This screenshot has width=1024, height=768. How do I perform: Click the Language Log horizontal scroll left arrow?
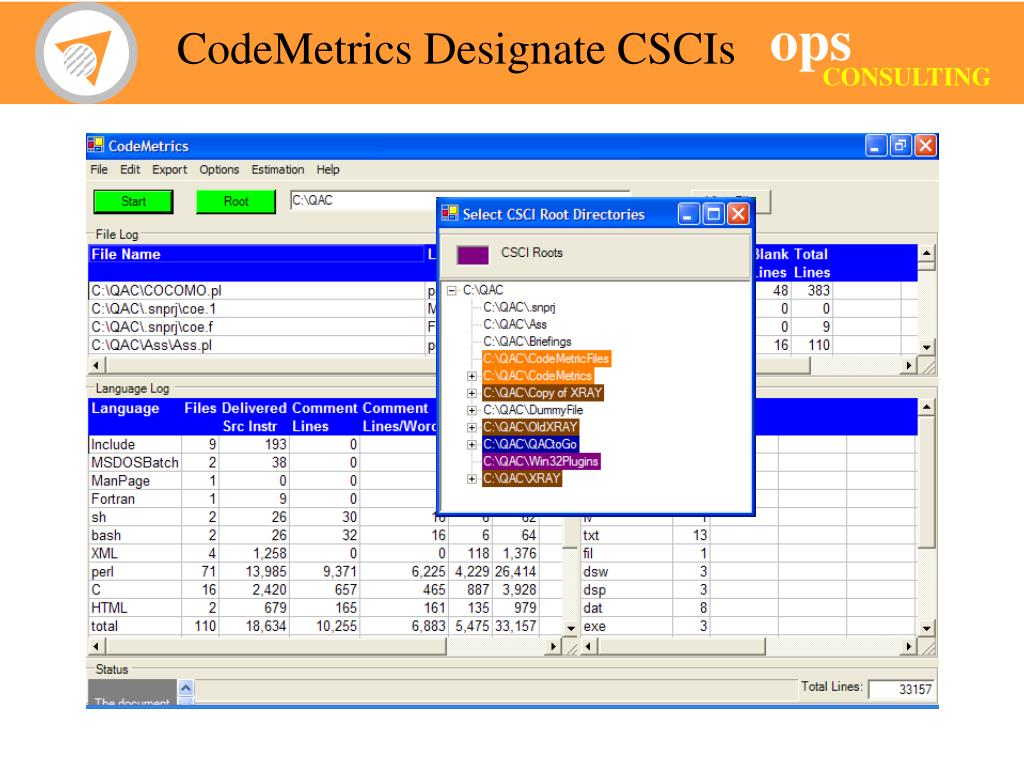point(97,647)
